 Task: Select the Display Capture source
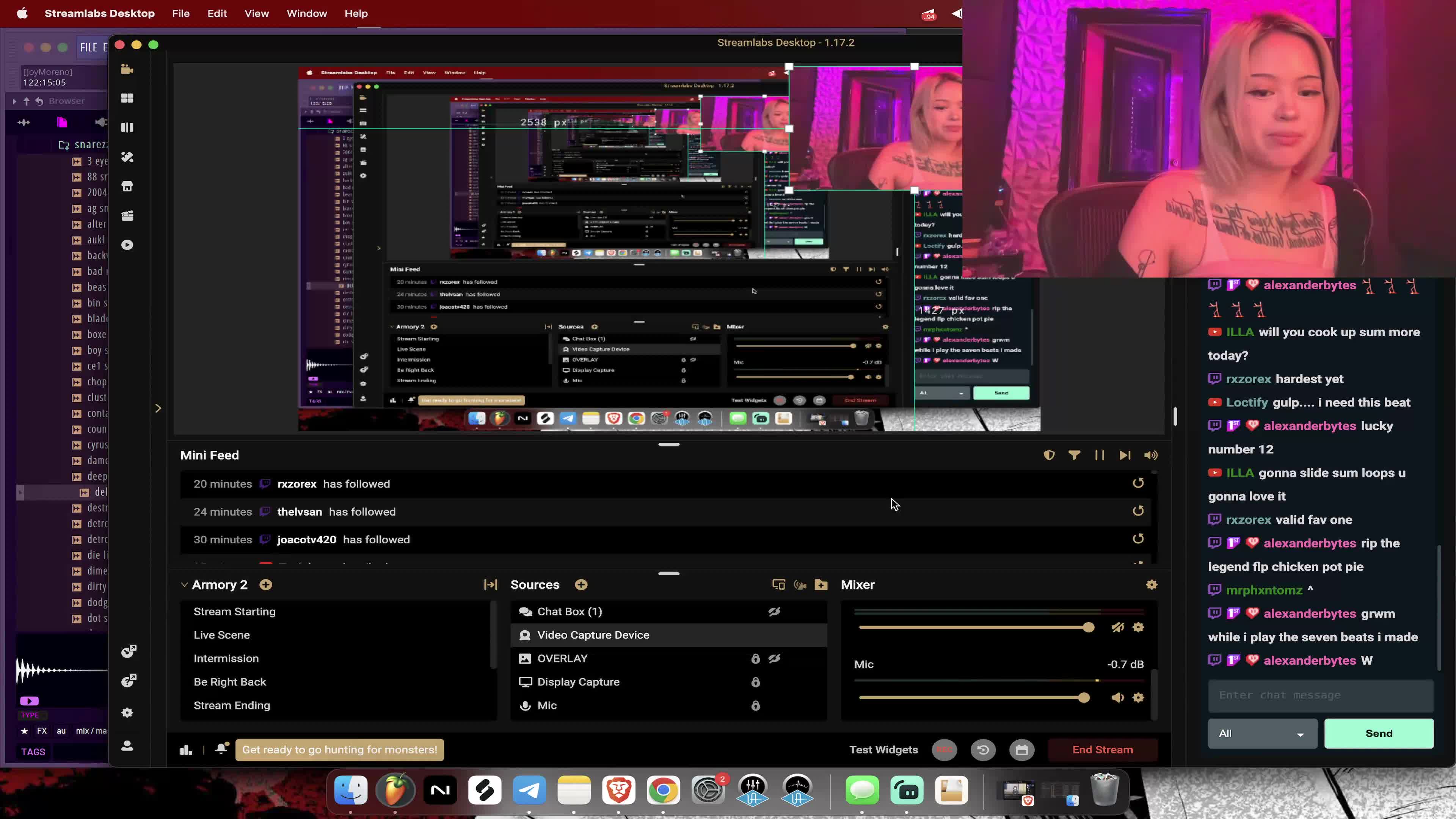668,682
